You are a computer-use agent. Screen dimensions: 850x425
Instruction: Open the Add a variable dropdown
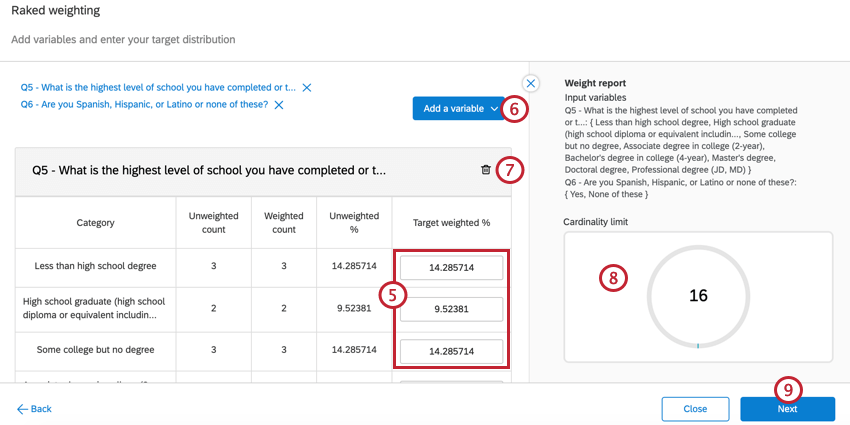(x=460, y=109)
